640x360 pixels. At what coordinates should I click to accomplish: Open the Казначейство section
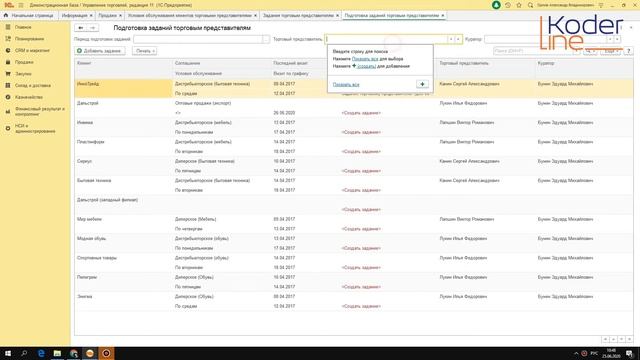pyautogui.click(x=29, y=97)
